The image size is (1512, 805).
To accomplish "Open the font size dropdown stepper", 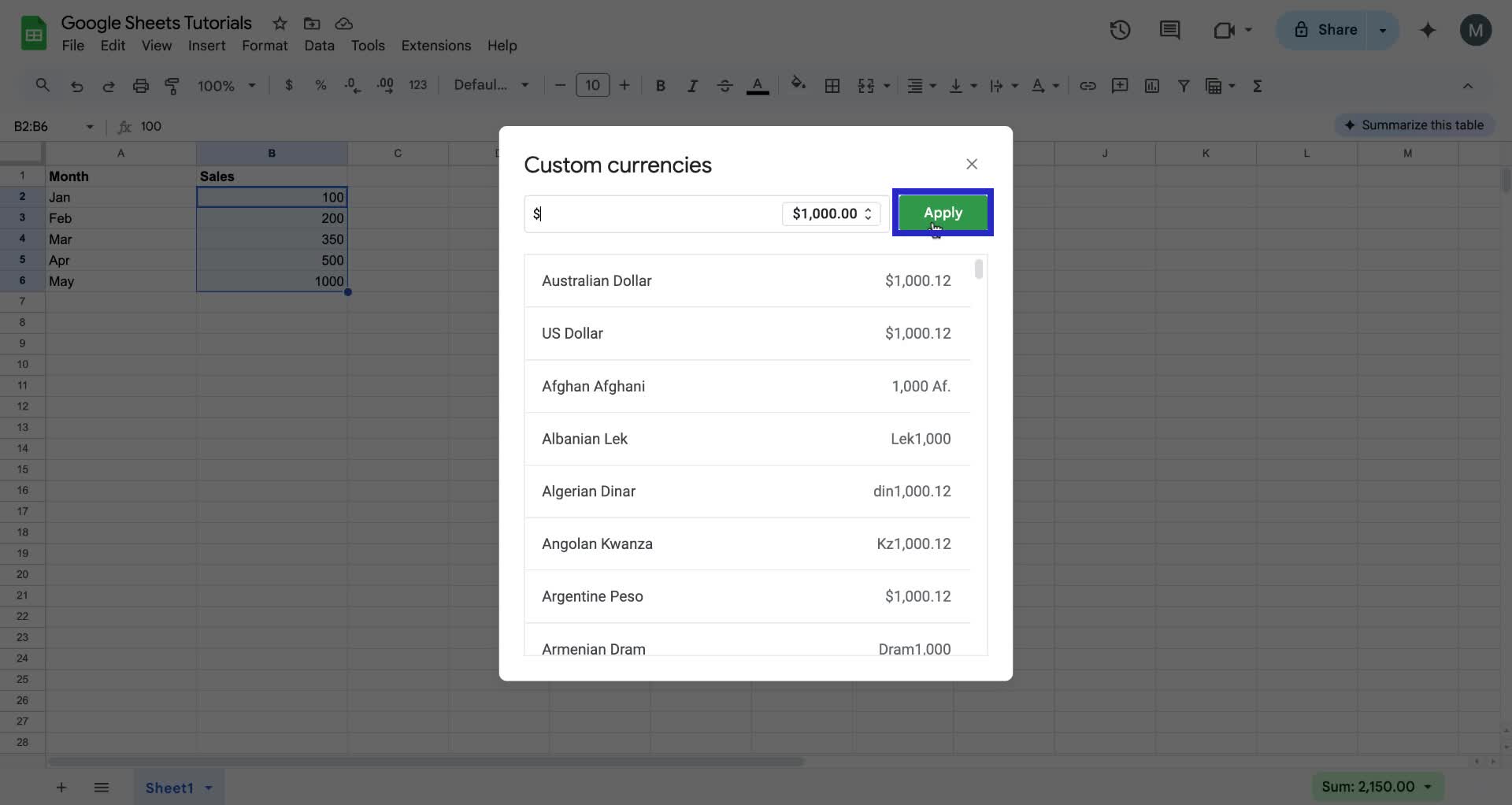I will coord(592,85).
